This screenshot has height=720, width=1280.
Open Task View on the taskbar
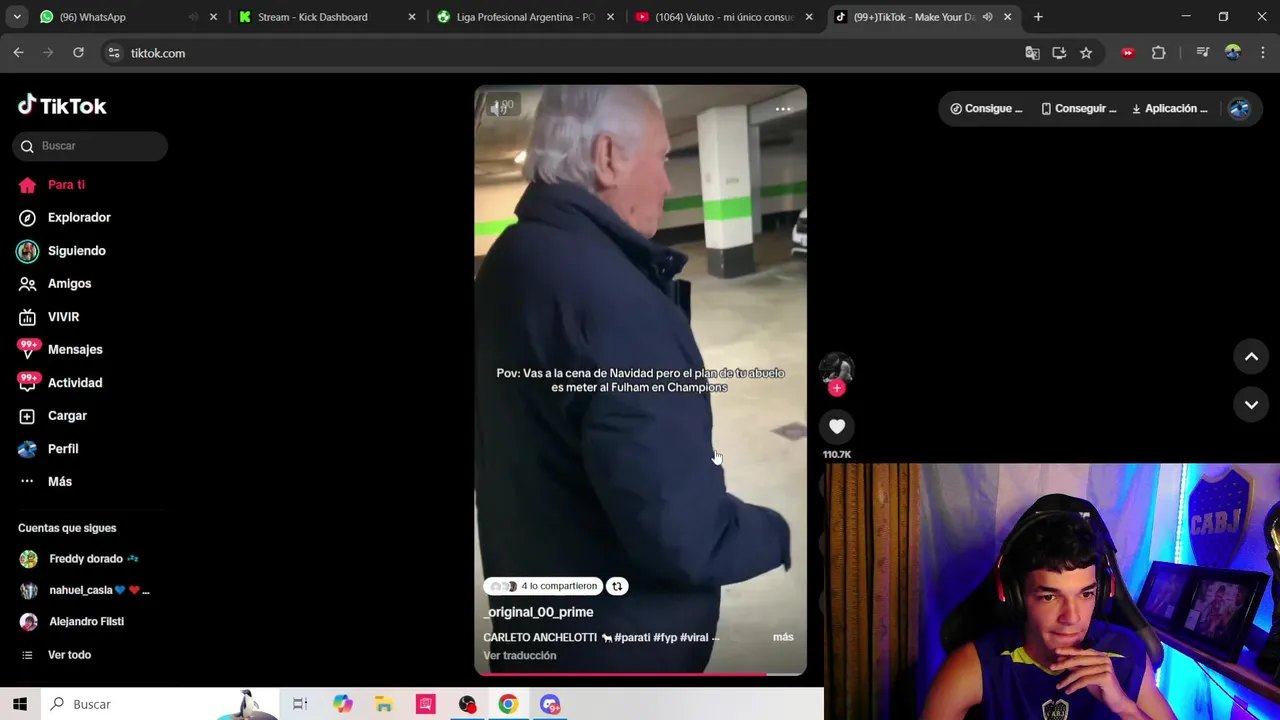click(300, 704)
